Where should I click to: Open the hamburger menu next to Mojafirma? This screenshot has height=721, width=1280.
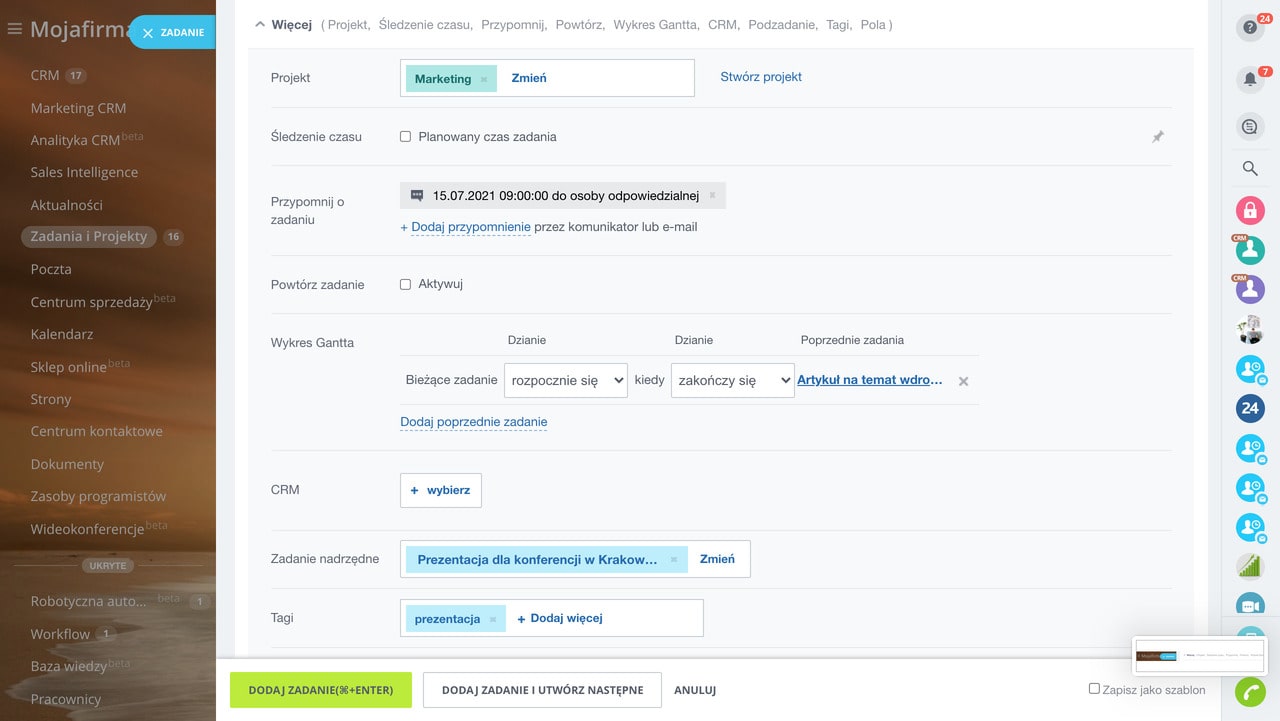[x=14, y=30]
